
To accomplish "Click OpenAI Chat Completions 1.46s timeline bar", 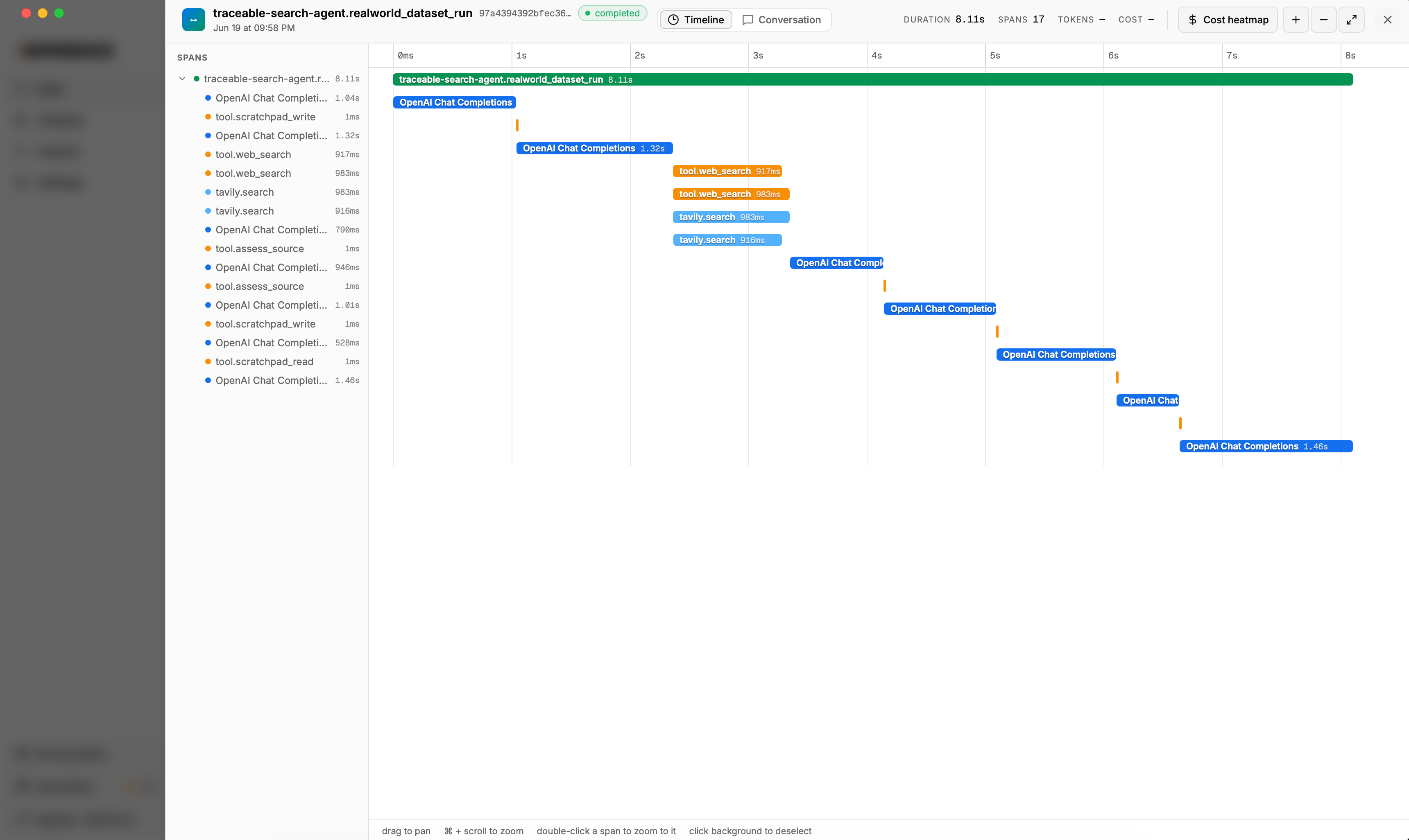I will click(x=1266, y=446).
